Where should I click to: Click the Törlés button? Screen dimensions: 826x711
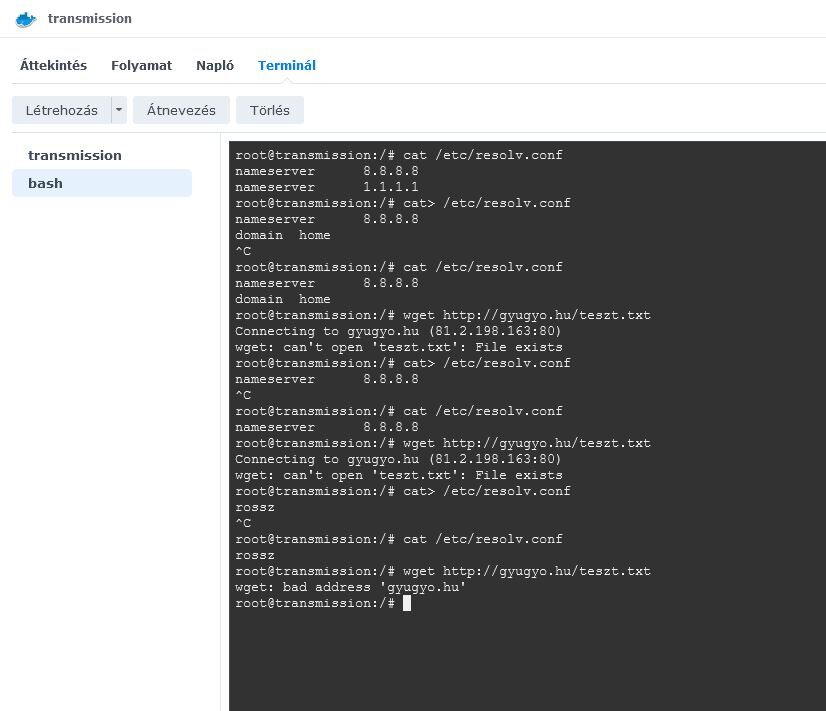[x=270, y=110]
